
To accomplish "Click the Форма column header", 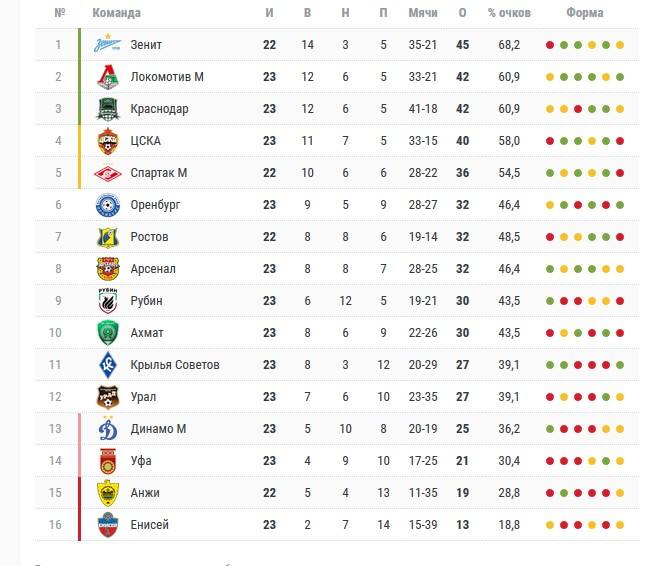I will pyautogui.click(x=585, y=13).
